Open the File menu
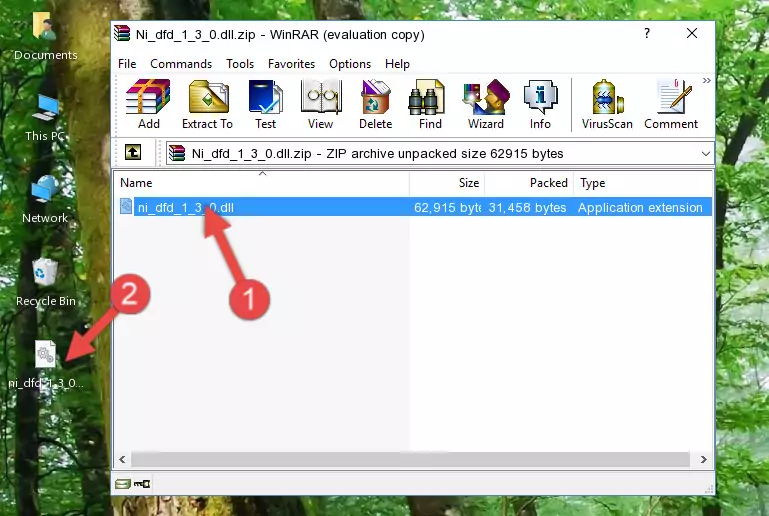 pyautogui.click(x=127, y=64)
